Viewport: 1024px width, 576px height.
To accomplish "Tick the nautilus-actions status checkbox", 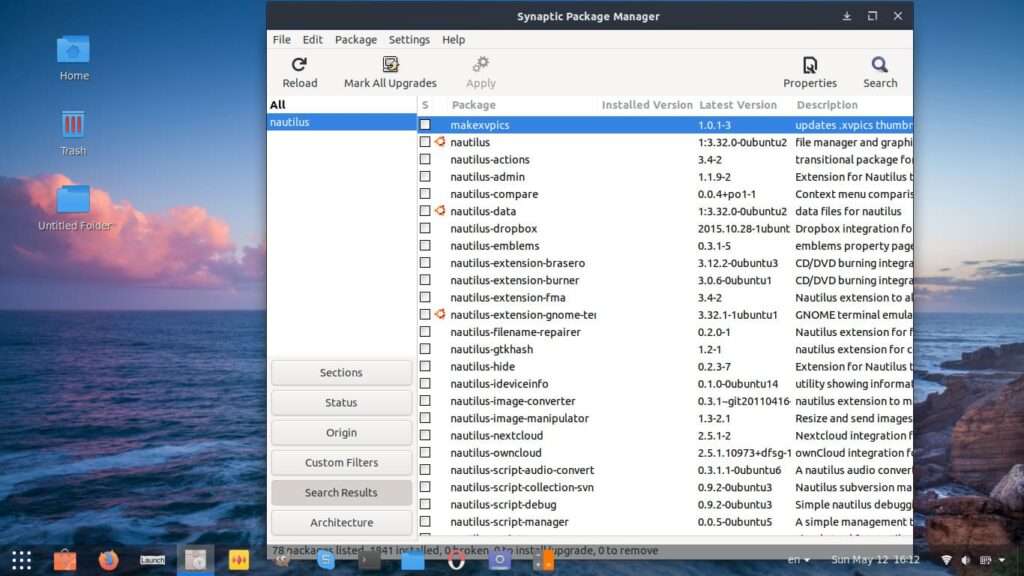I will click(425, 159).
